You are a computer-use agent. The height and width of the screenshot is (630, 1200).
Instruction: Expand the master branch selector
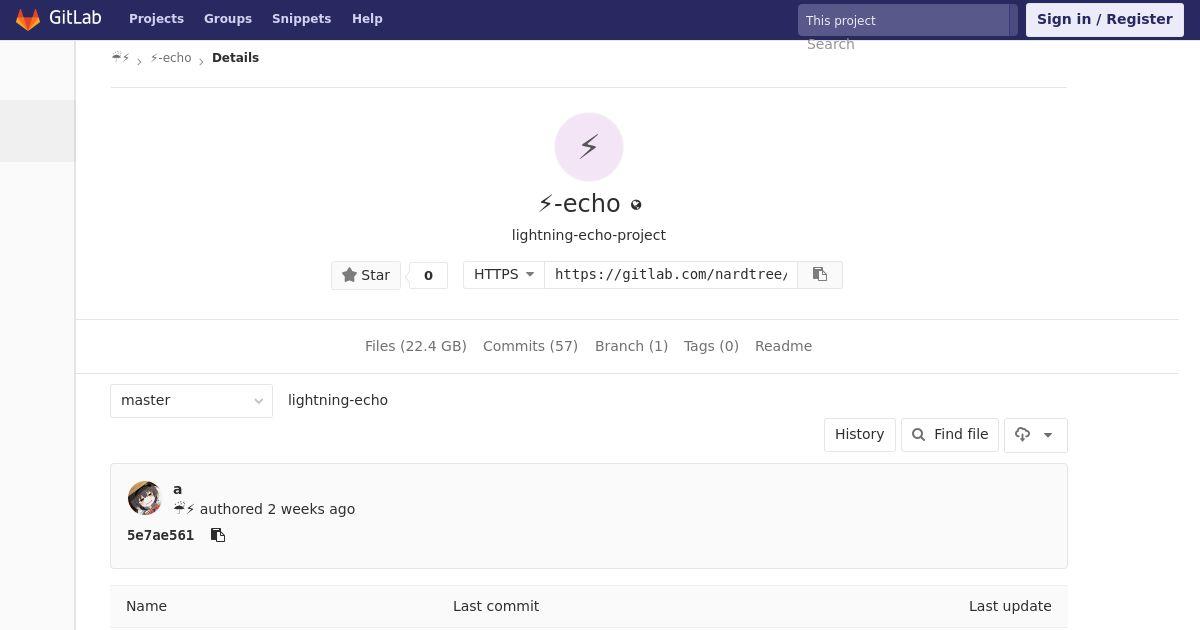[x=191, y=400]
